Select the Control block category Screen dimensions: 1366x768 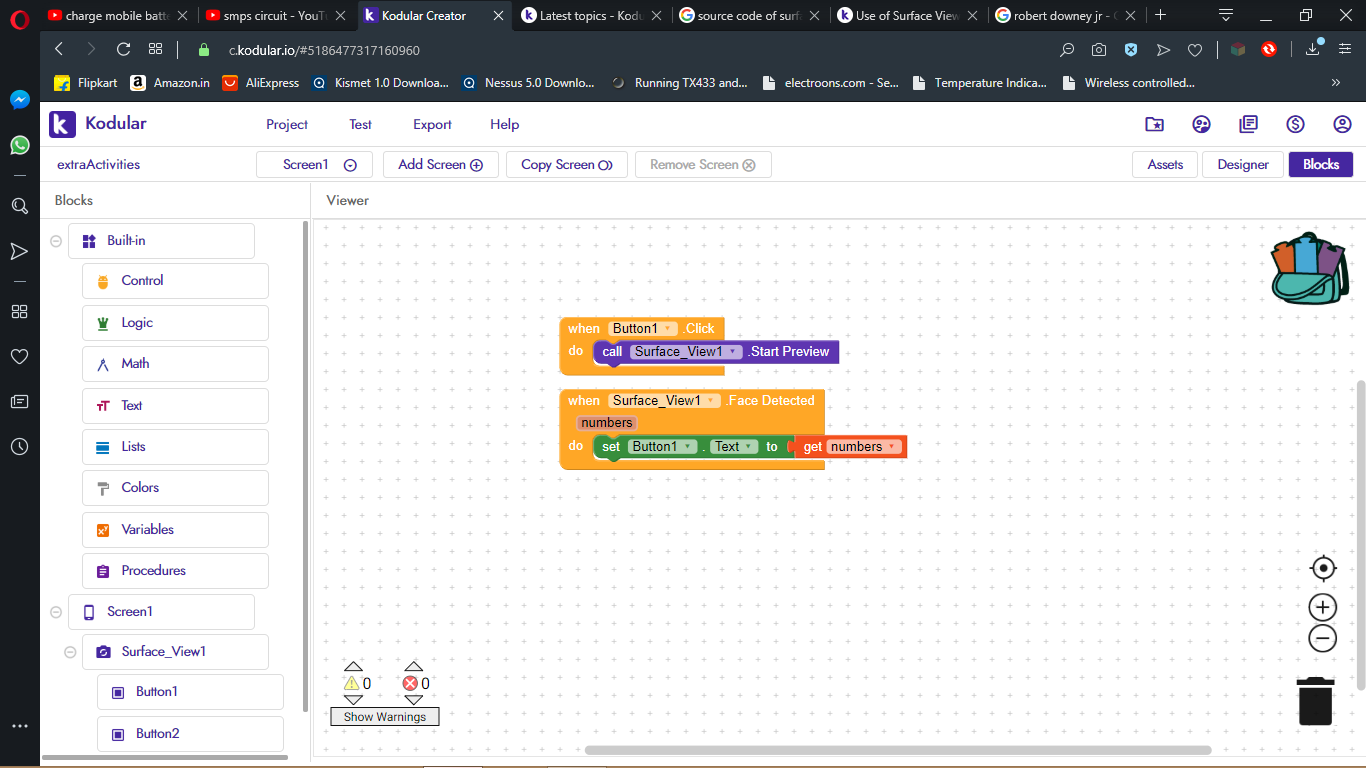175,281
